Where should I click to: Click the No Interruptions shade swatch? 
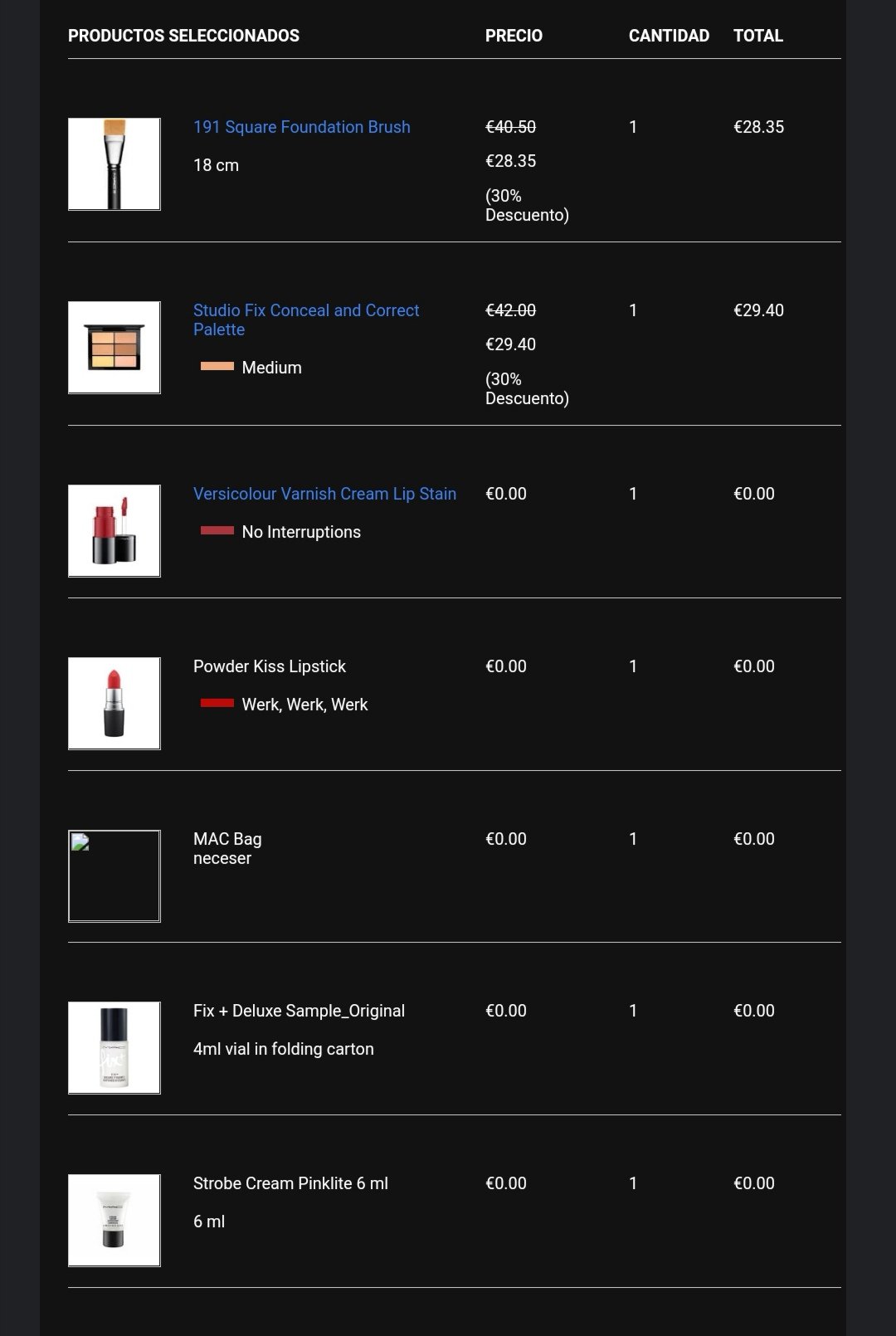(x=217, y=530)
